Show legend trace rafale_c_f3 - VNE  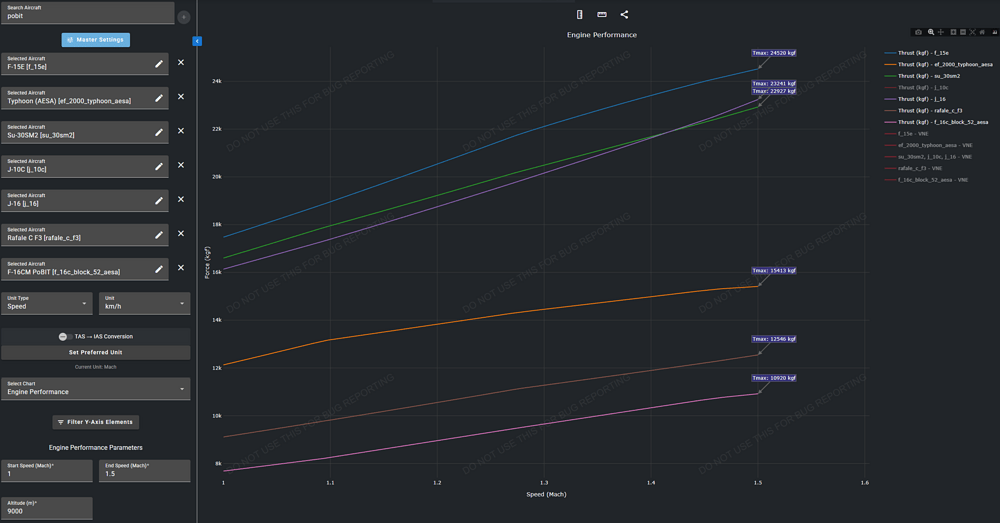[x=913, y=168]
